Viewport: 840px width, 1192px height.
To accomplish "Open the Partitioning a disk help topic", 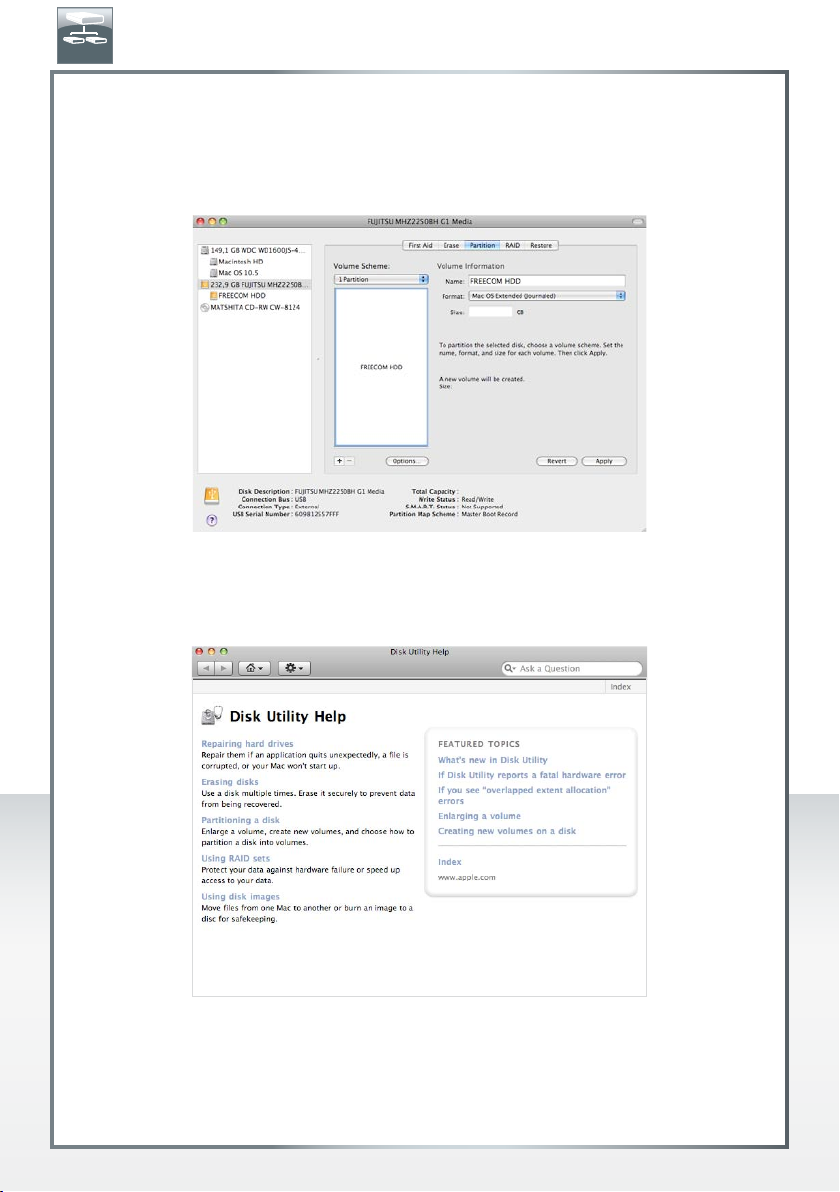I will pos(240,820).
